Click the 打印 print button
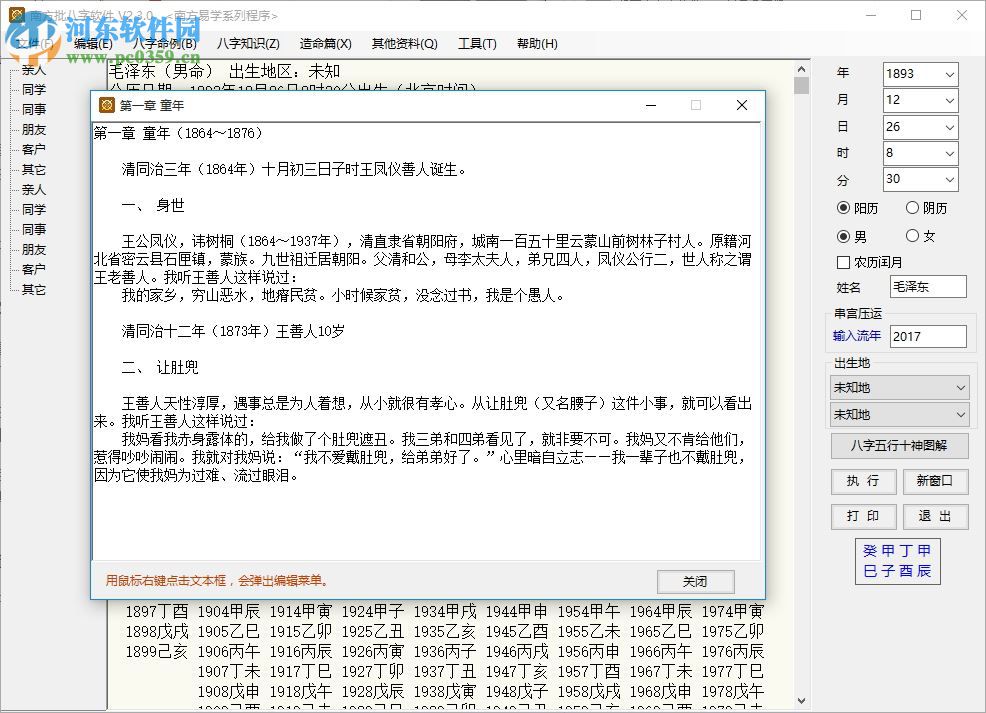Screen dimensions: 986x713 click(863, 517)
